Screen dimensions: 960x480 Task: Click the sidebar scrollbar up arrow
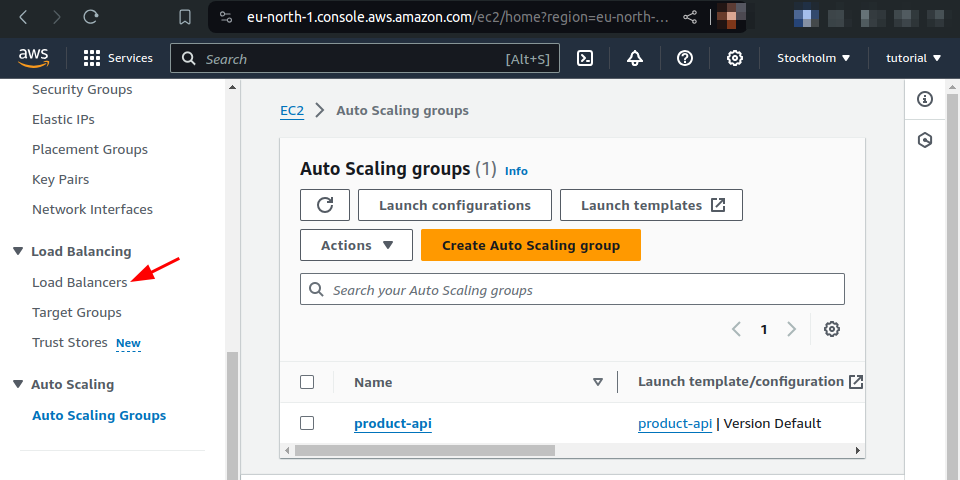click(x=232, y=88)
